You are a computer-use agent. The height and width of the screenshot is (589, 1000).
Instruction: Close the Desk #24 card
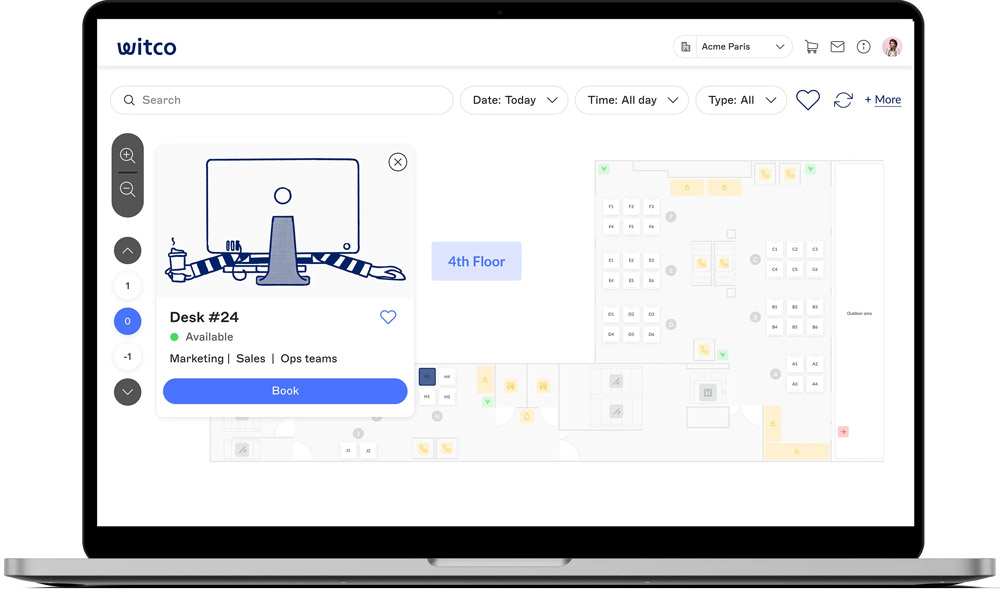coord(398,162)
